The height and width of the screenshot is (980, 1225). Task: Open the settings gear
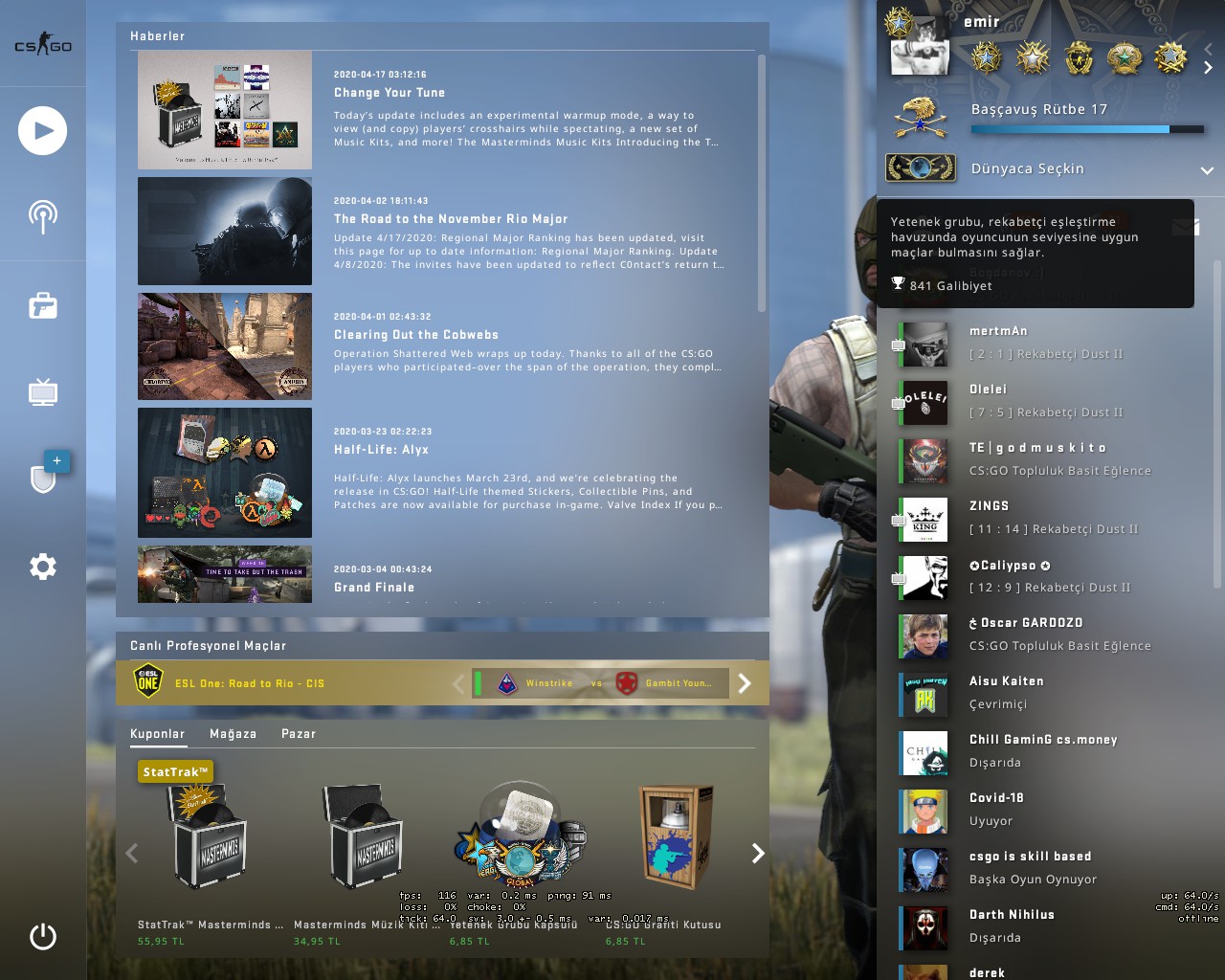tap(43, 567)
